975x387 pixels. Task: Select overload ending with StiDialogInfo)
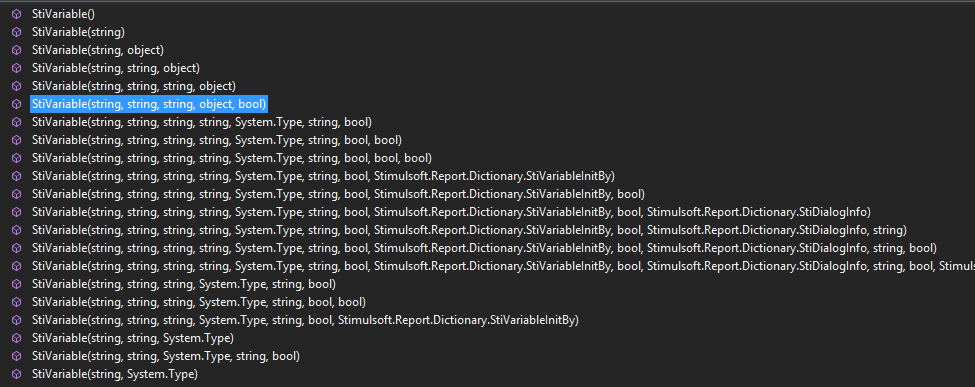click(451, 212)
